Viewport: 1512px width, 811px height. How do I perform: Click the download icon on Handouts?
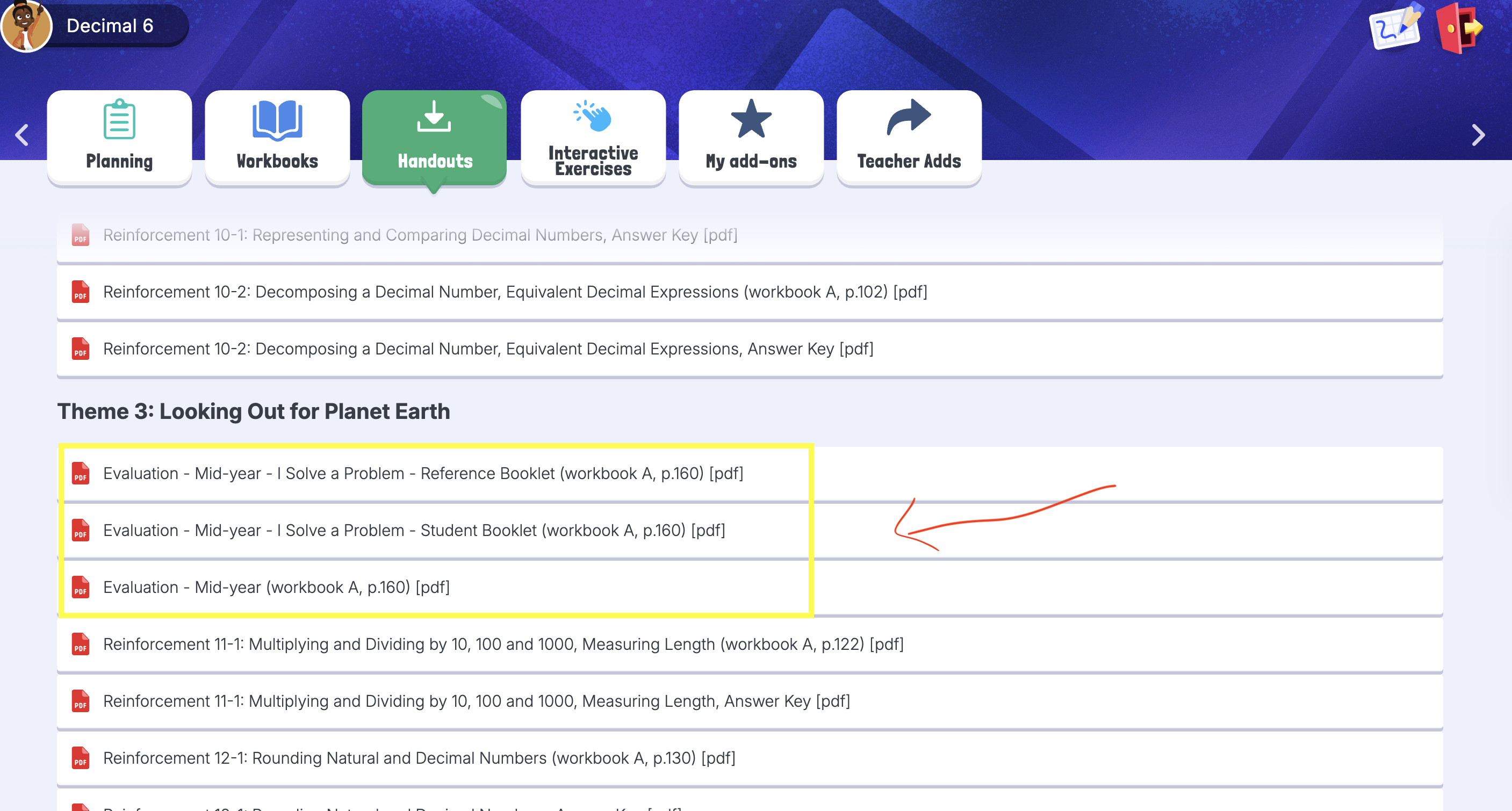click(x=434, y=116)
